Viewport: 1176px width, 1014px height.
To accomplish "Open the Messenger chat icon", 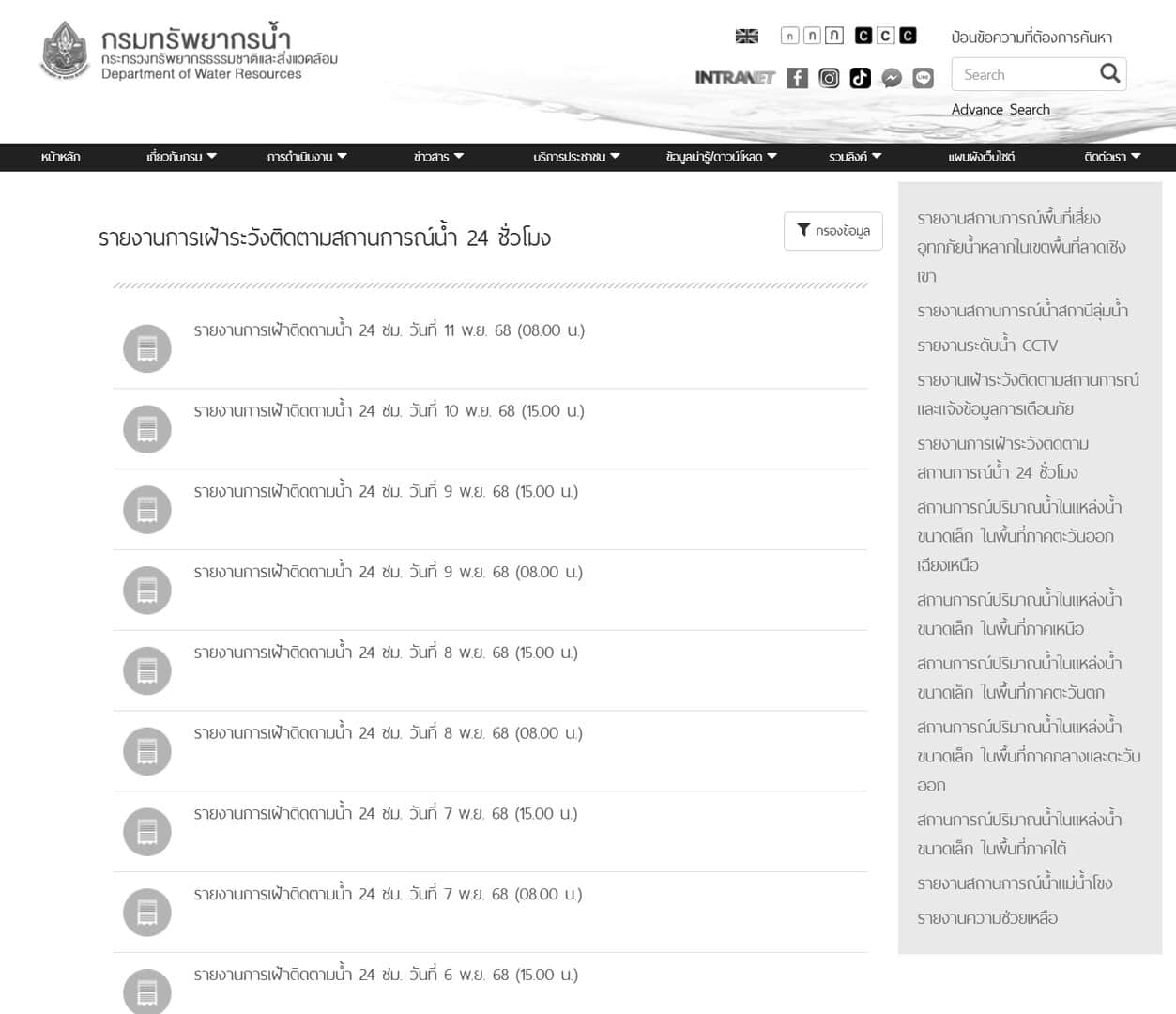I will 892,78.
